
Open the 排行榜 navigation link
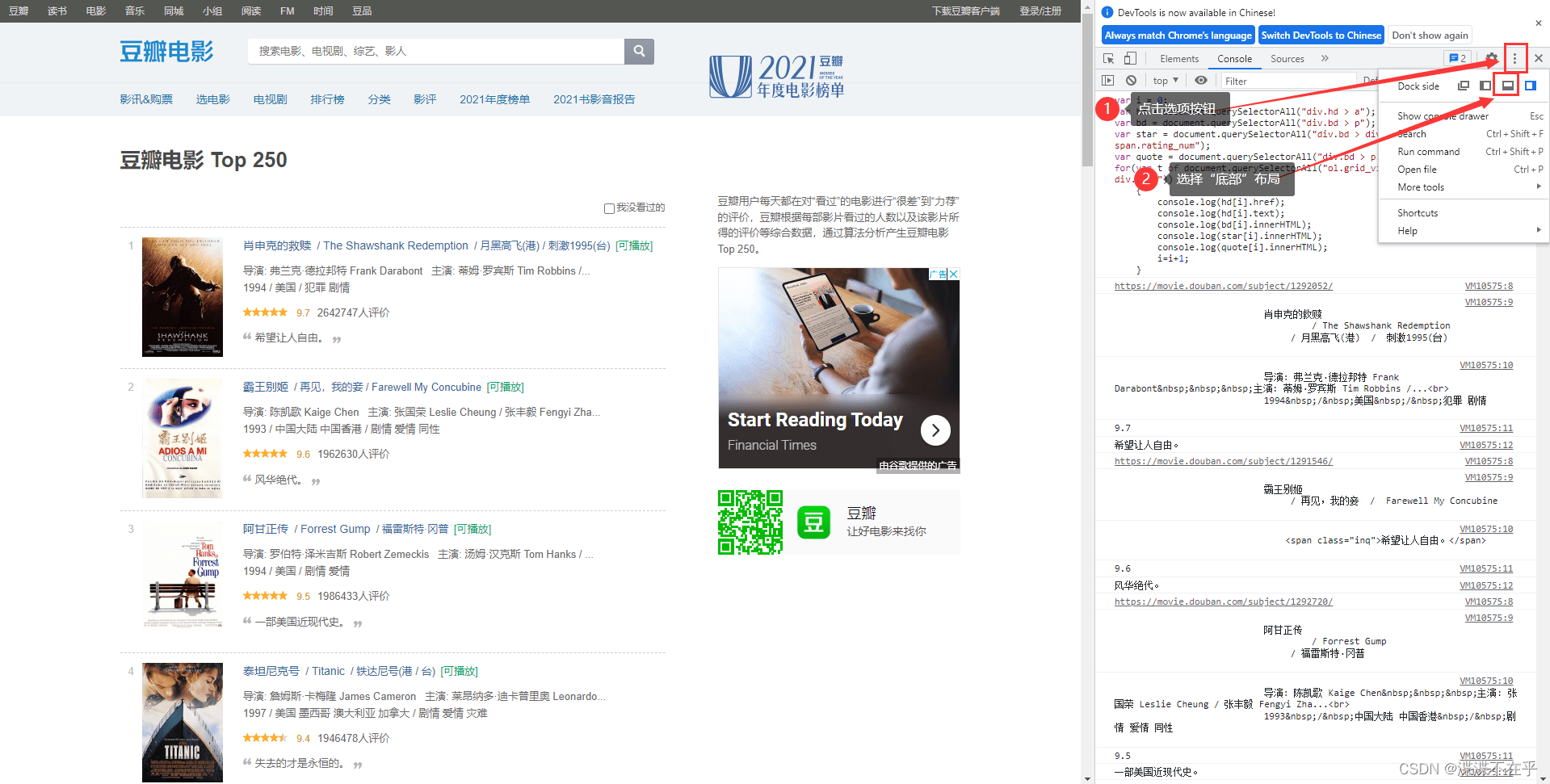(327, 99)
